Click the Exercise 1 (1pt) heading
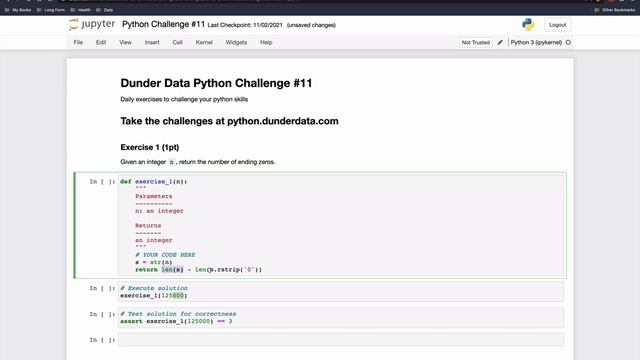The image size is (640, 360). coord(150,147)
